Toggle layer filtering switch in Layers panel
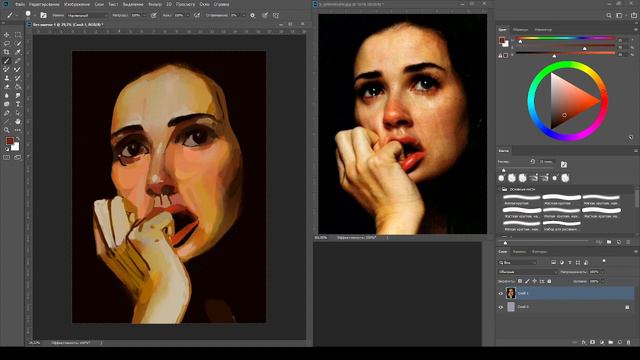This screenshot has width=640, height=360. click(x=604, y=261)
